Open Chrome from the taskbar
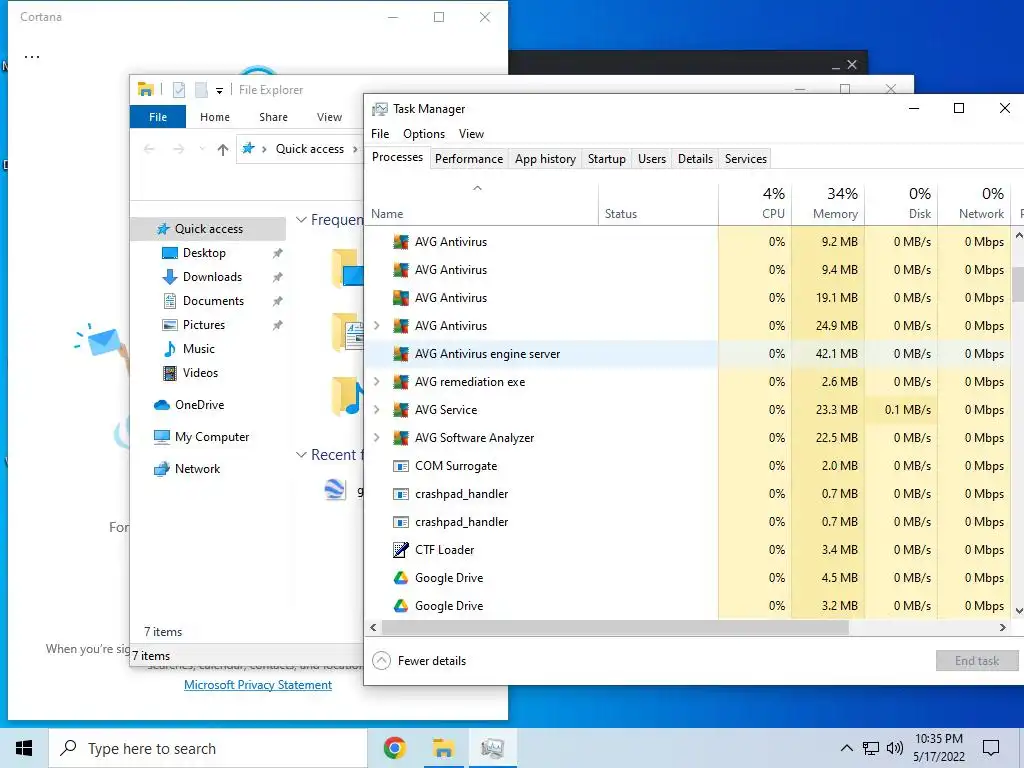Viewport: 1024px width, 768px height. pyautogui.click(x=394, y=748)
